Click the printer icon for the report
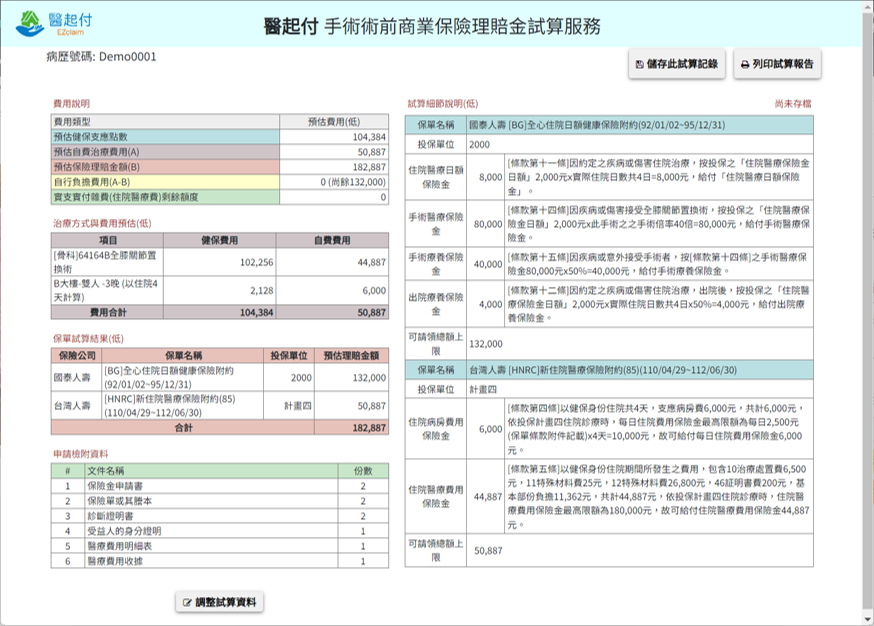874x626 pixels. point(745,64)
